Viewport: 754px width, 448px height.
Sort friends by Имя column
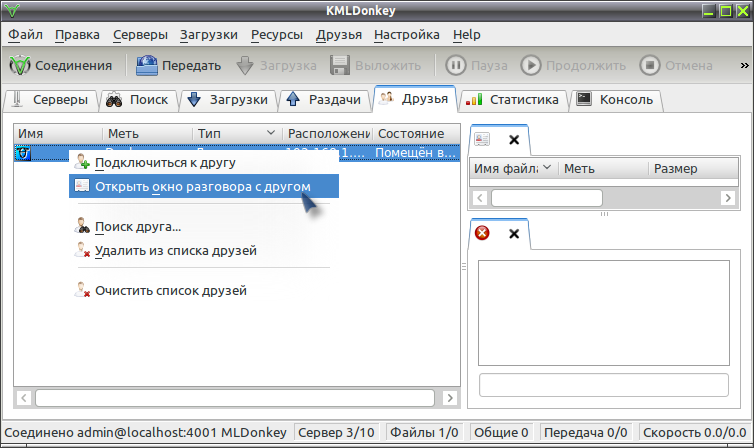(x=58, y=134)
